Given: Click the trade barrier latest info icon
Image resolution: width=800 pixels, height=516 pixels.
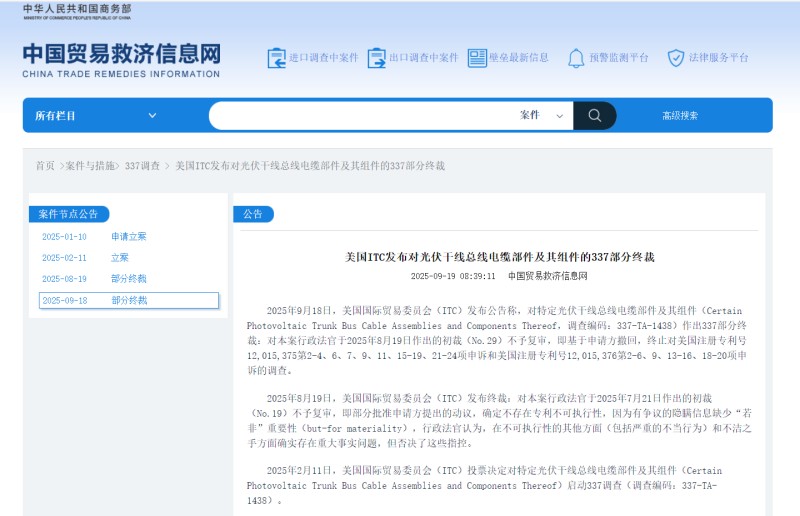Looking at the screenshot, I should click(x=478, y=58).
